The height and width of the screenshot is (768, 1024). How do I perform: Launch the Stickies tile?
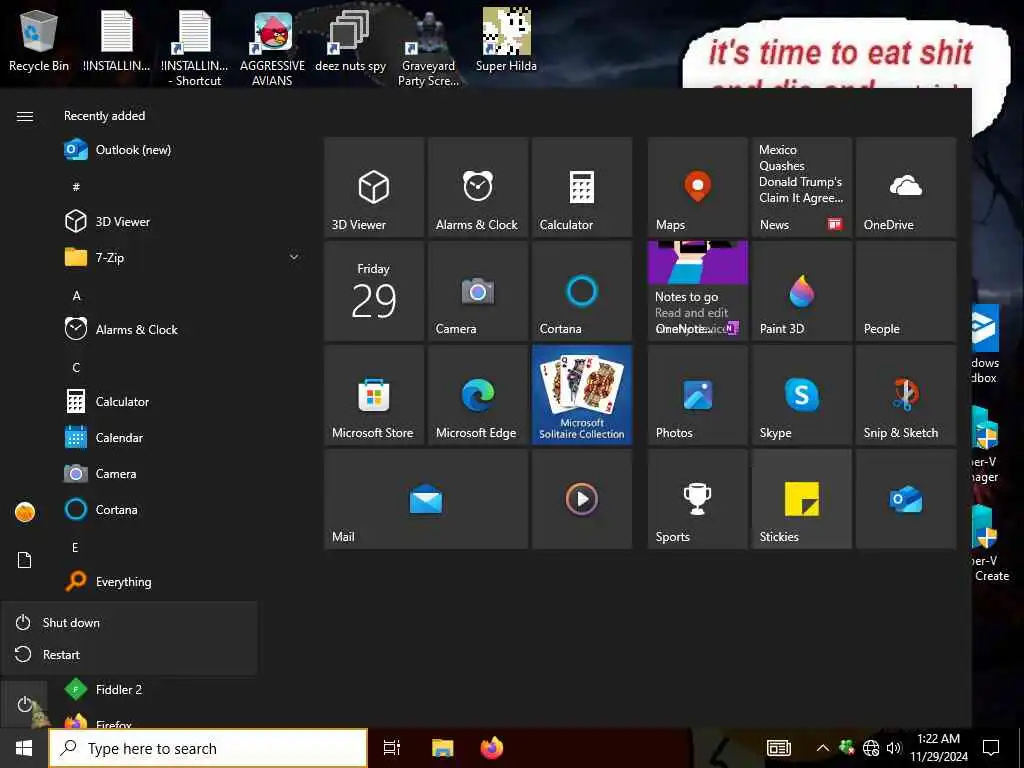point(801,499)
